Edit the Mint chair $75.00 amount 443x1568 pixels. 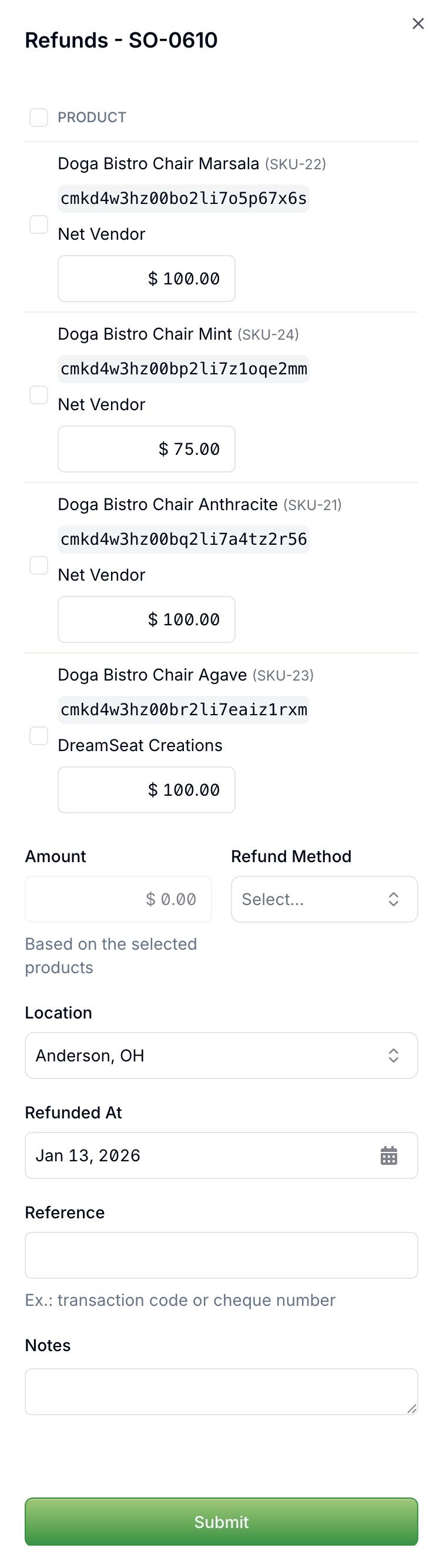click(147, 449)
